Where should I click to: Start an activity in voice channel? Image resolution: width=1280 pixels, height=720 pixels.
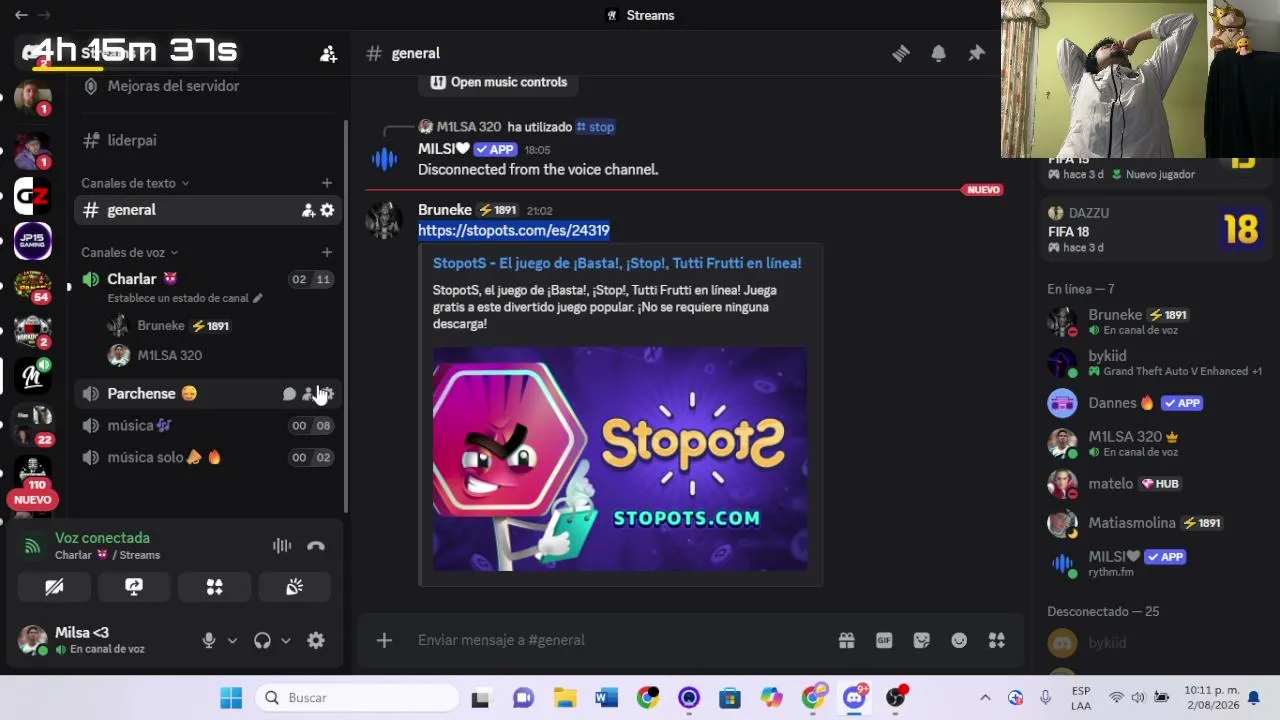click(214, 587)
